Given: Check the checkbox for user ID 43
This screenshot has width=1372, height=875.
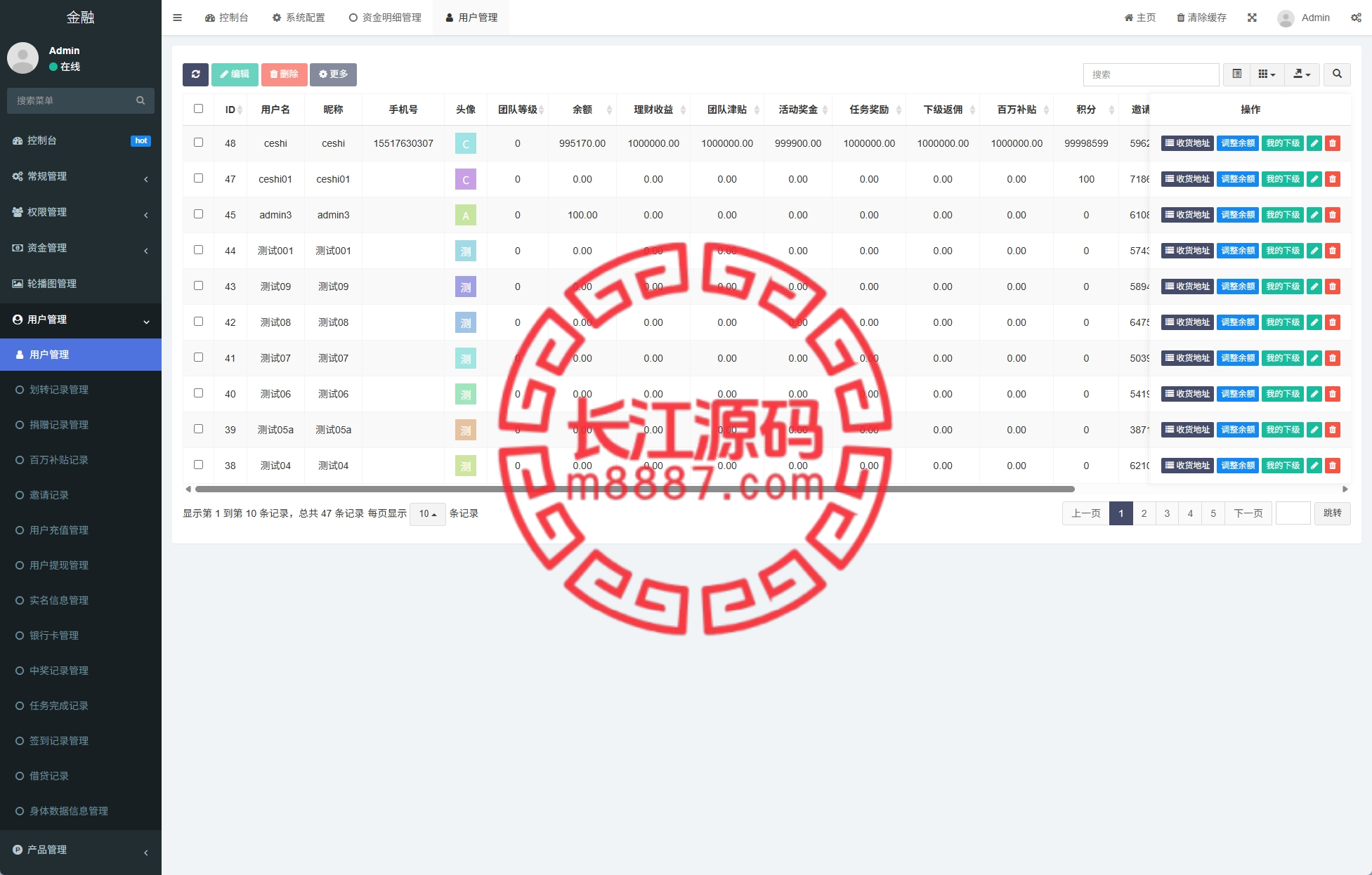Looking at the screenshot, I should pos(198,286).
